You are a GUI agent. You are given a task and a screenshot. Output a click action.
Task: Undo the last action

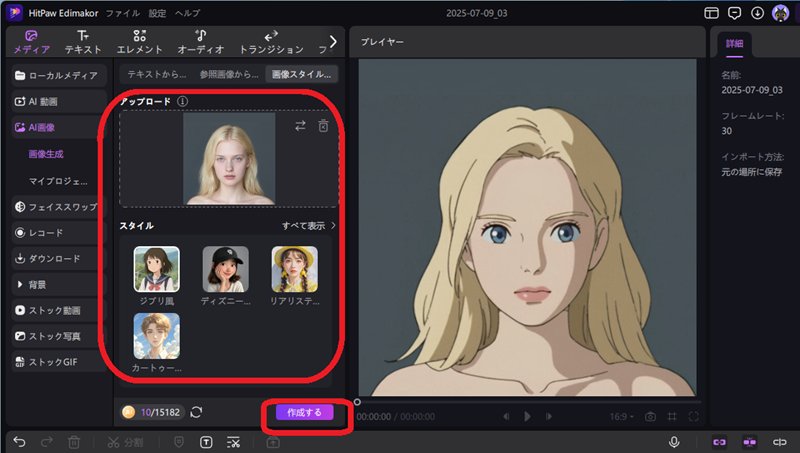coord(19,442)
